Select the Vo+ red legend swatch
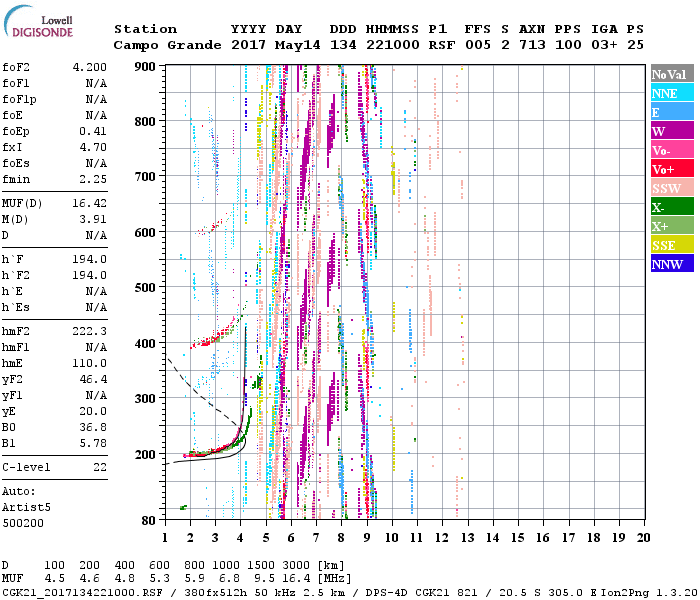 point(672,169)
